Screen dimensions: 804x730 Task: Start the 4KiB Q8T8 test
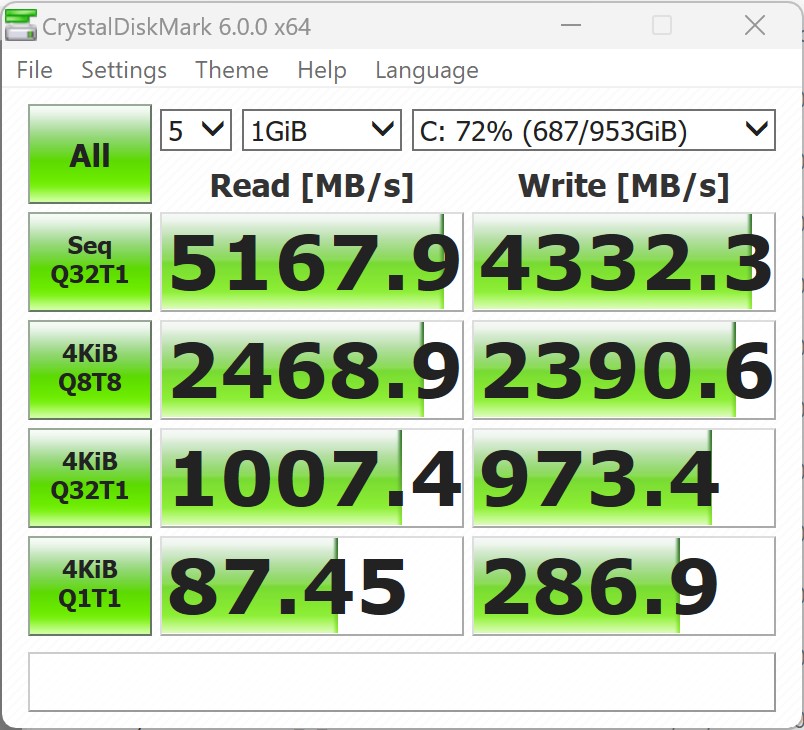[90, 370]
